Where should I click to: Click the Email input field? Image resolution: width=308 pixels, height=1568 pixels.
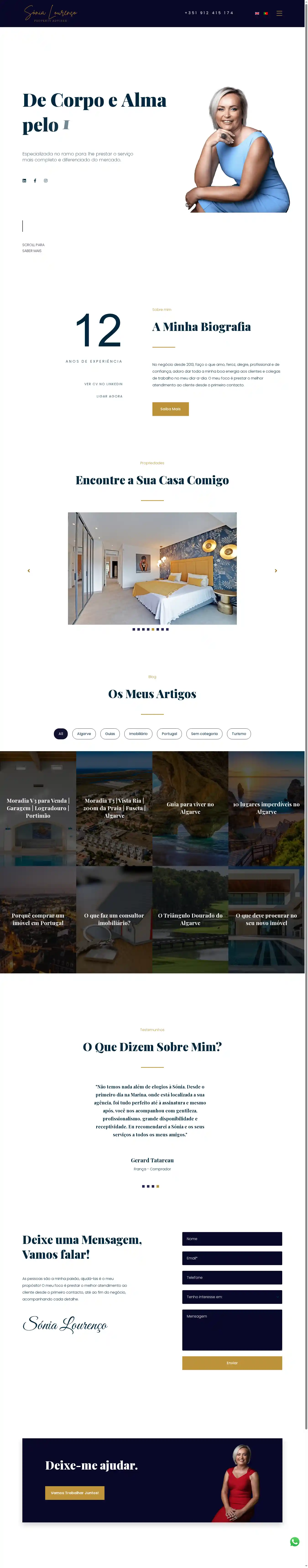[x=232, y=1258]
